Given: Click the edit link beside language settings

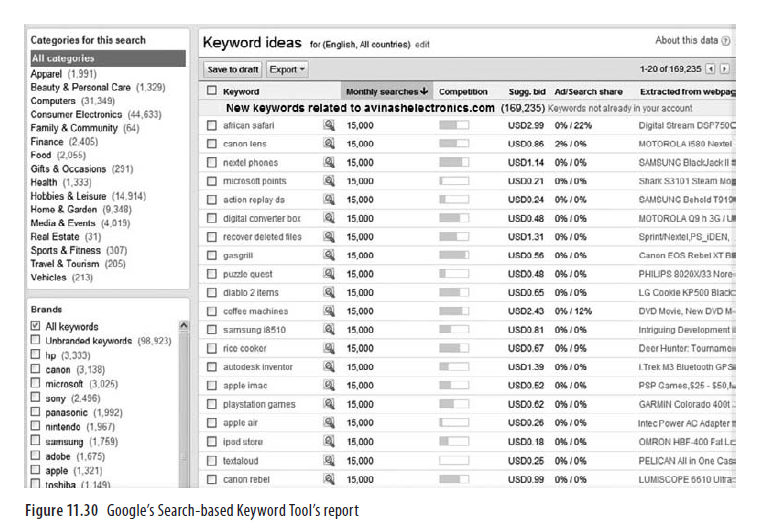Looking at the screenshot, I should pos(422,44).
